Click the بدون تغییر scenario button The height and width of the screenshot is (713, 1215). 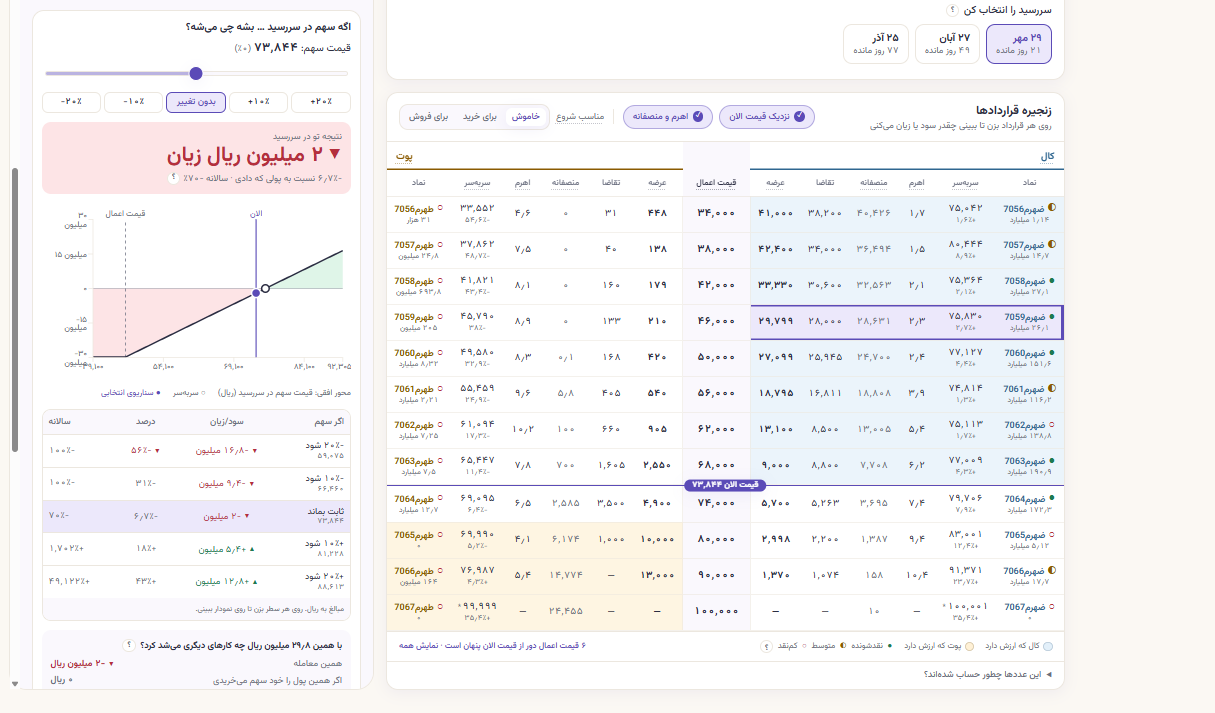(196, 102)
